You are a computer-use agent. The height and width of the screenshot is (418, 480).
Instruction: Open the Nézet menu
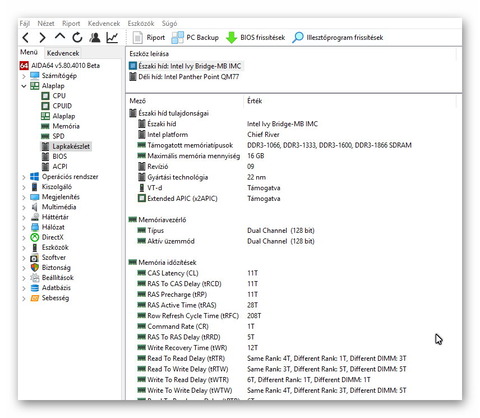tap(46, 24)
